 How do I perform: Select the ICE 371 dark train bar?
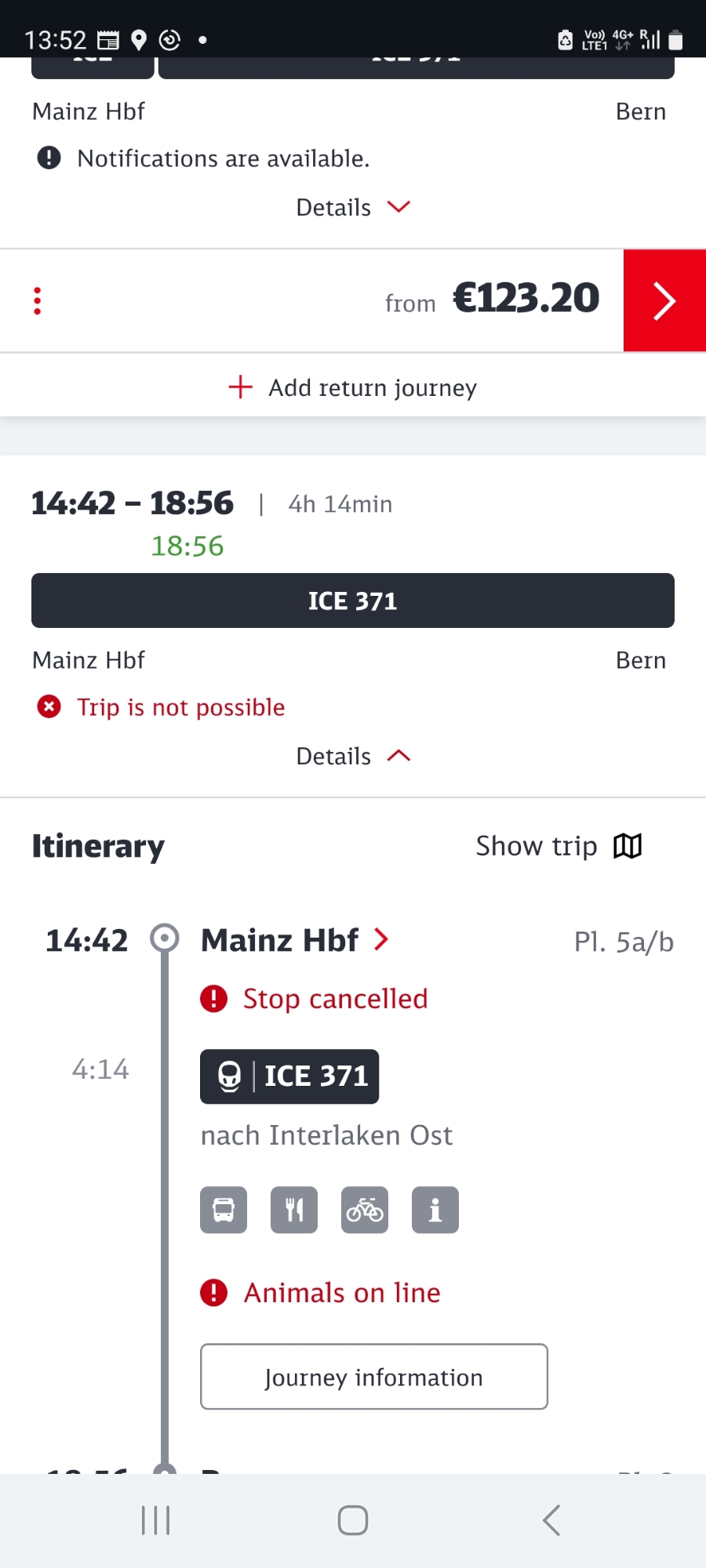pos(353,601)
